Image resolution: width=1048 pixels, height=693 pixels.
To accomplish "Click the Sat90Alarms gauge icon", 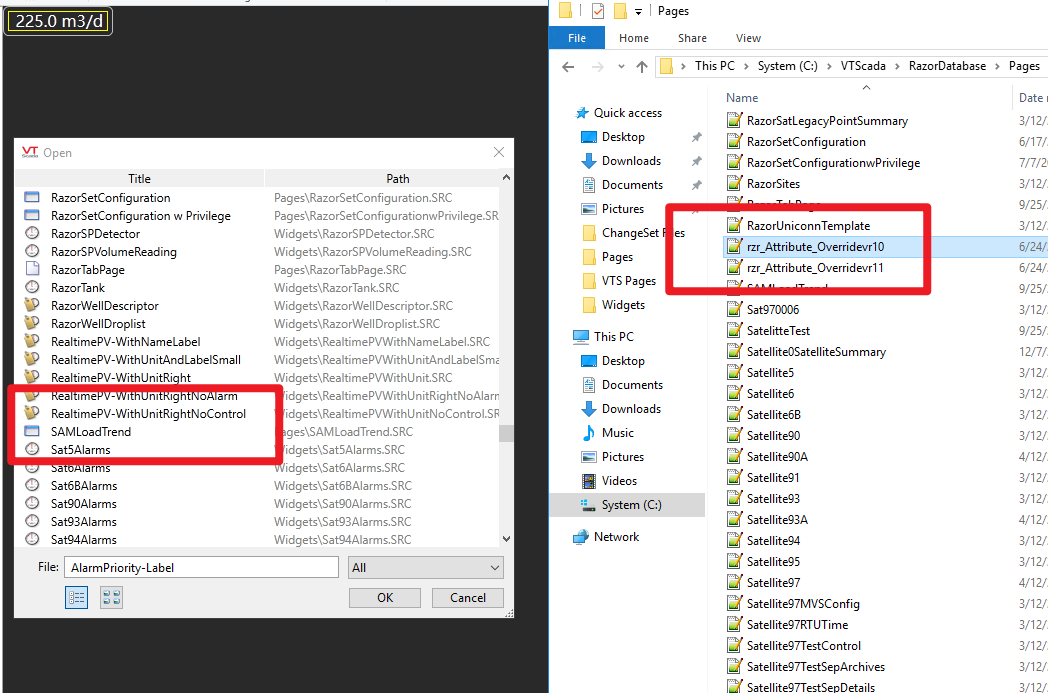I will point(31,504).
